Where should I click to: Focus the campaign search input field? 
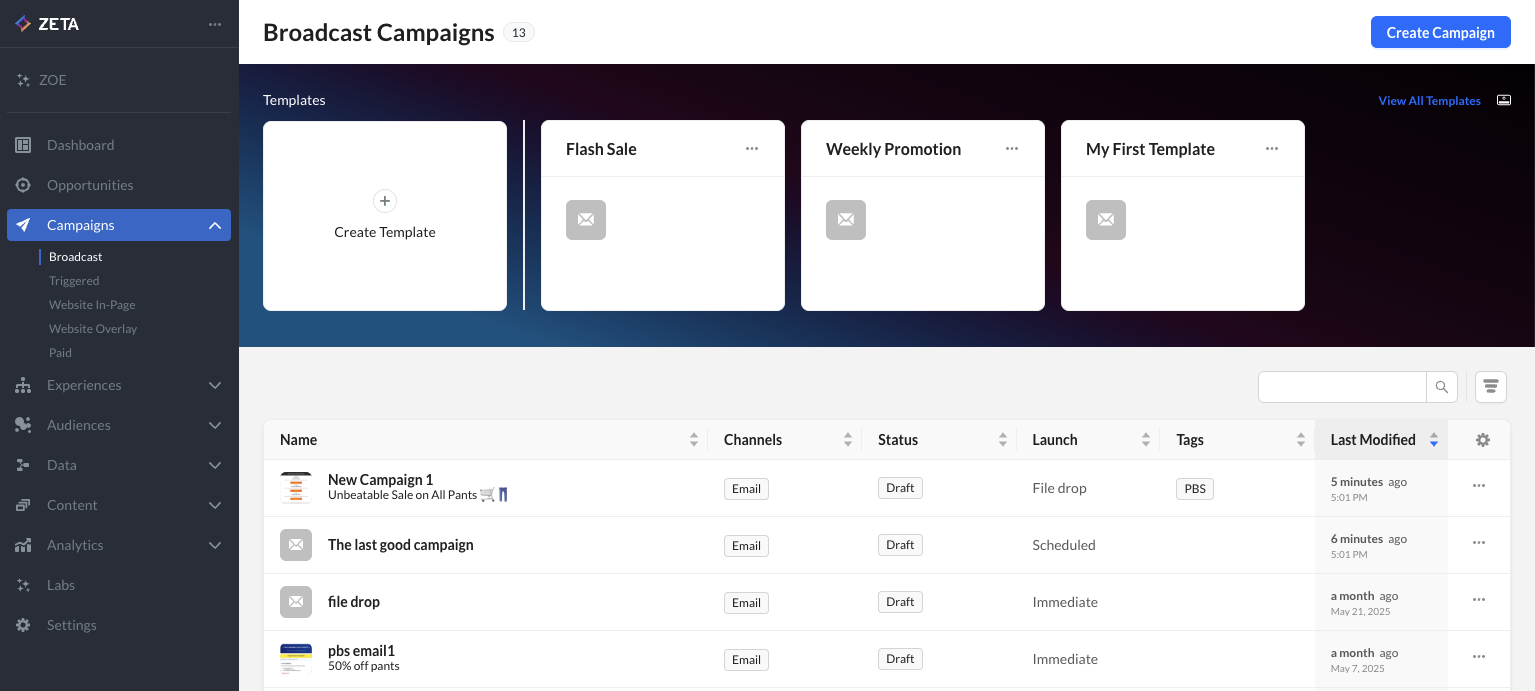(1341, 387)
